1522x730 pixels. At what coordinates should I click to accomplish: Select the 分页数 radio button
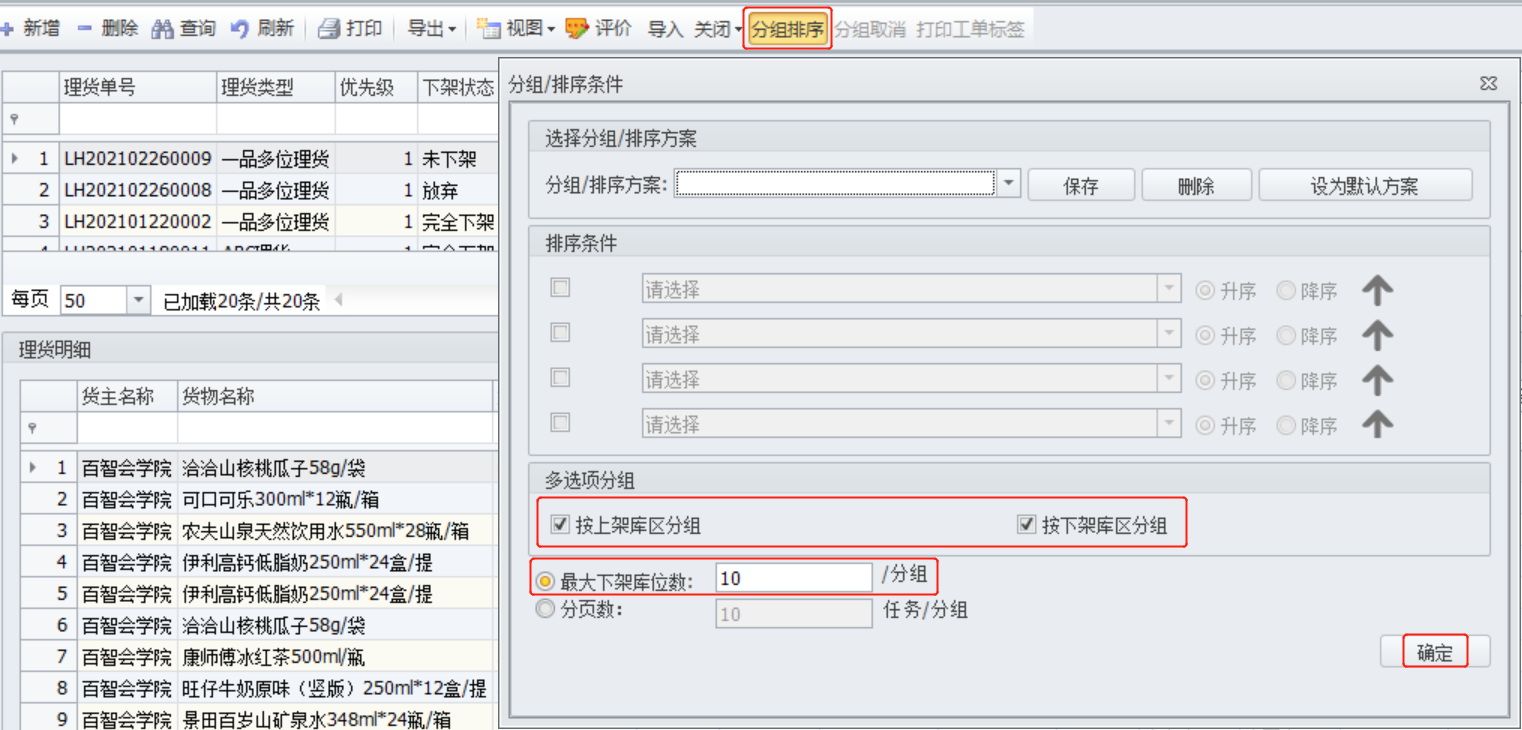pyautogui.click(x=545, y=609)
